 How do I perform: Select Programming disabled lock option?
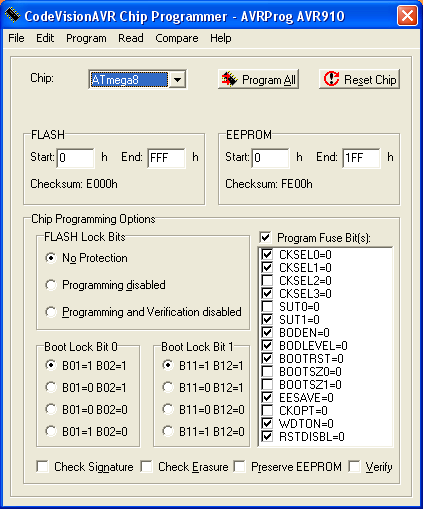(51, 285)
